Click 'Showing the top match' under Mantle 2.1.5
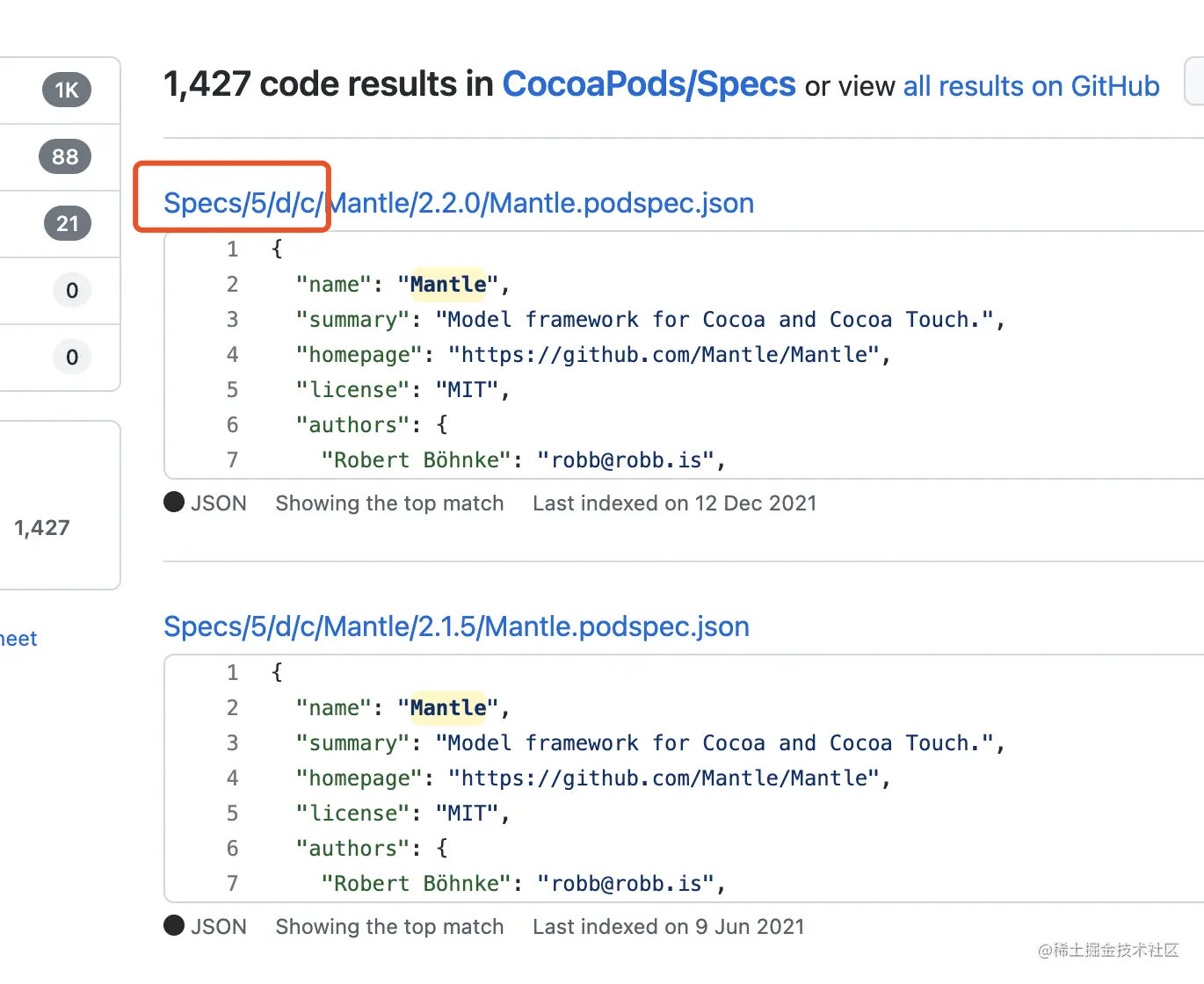Screen dimensions: 1204x984 tap(389, 927)
